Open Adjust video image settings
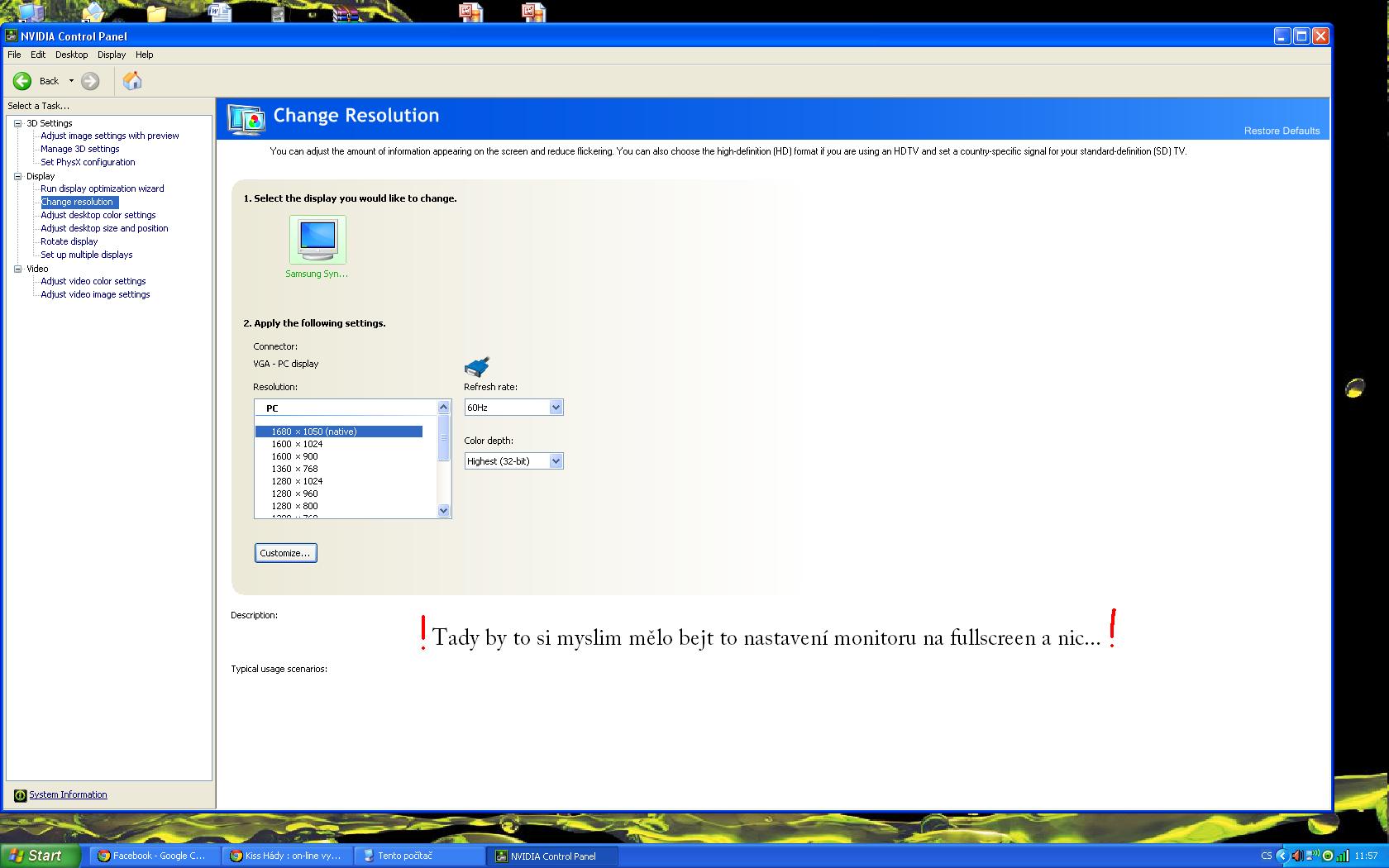Screen dimensions: 1389x868 [96, 294]
